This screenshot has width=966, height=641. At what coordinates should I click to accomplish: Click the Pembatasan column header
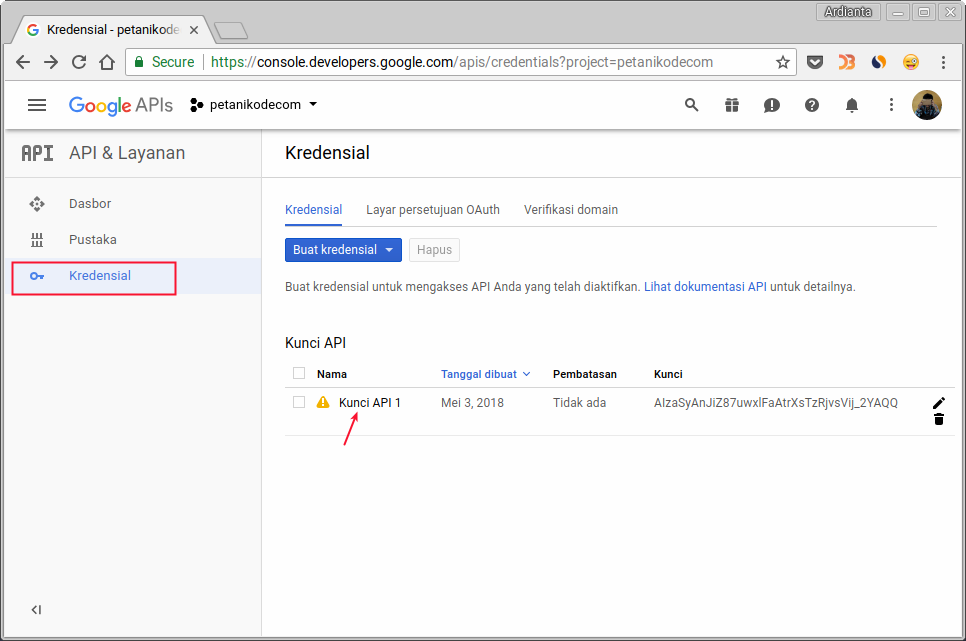pos(585,374)
